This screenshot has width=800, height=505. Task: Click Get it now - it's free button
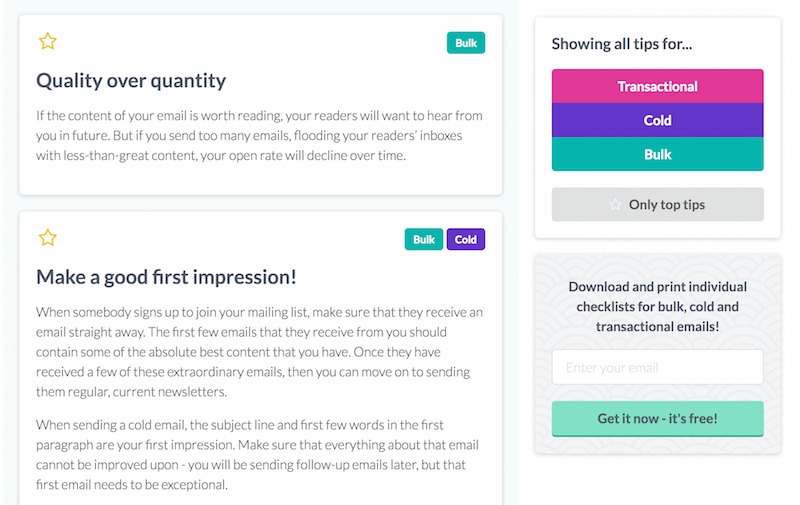pos(657,419)
